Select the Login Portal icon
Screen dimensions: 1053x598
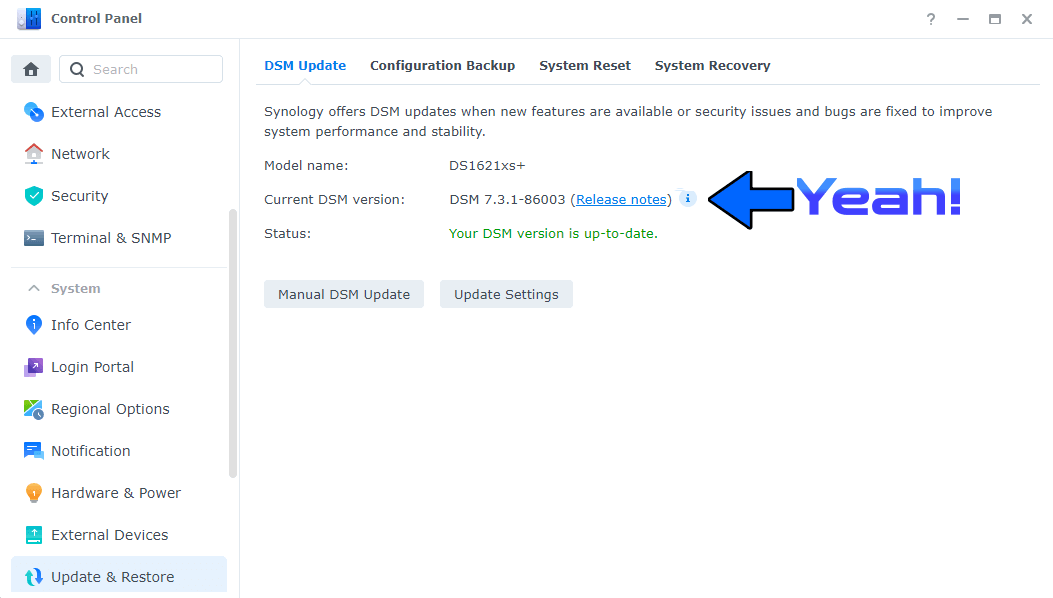[x=33, y=366]
